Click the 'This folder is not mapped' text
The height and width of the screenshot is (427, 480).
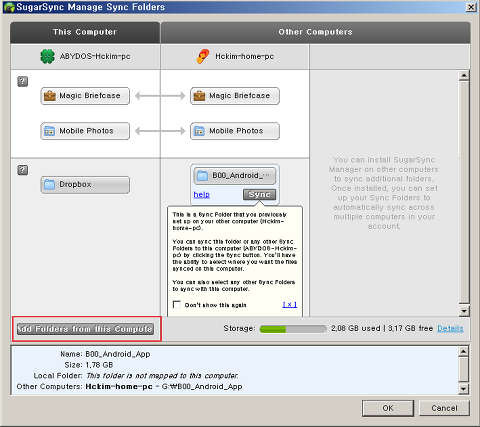[x=162, y=376]
